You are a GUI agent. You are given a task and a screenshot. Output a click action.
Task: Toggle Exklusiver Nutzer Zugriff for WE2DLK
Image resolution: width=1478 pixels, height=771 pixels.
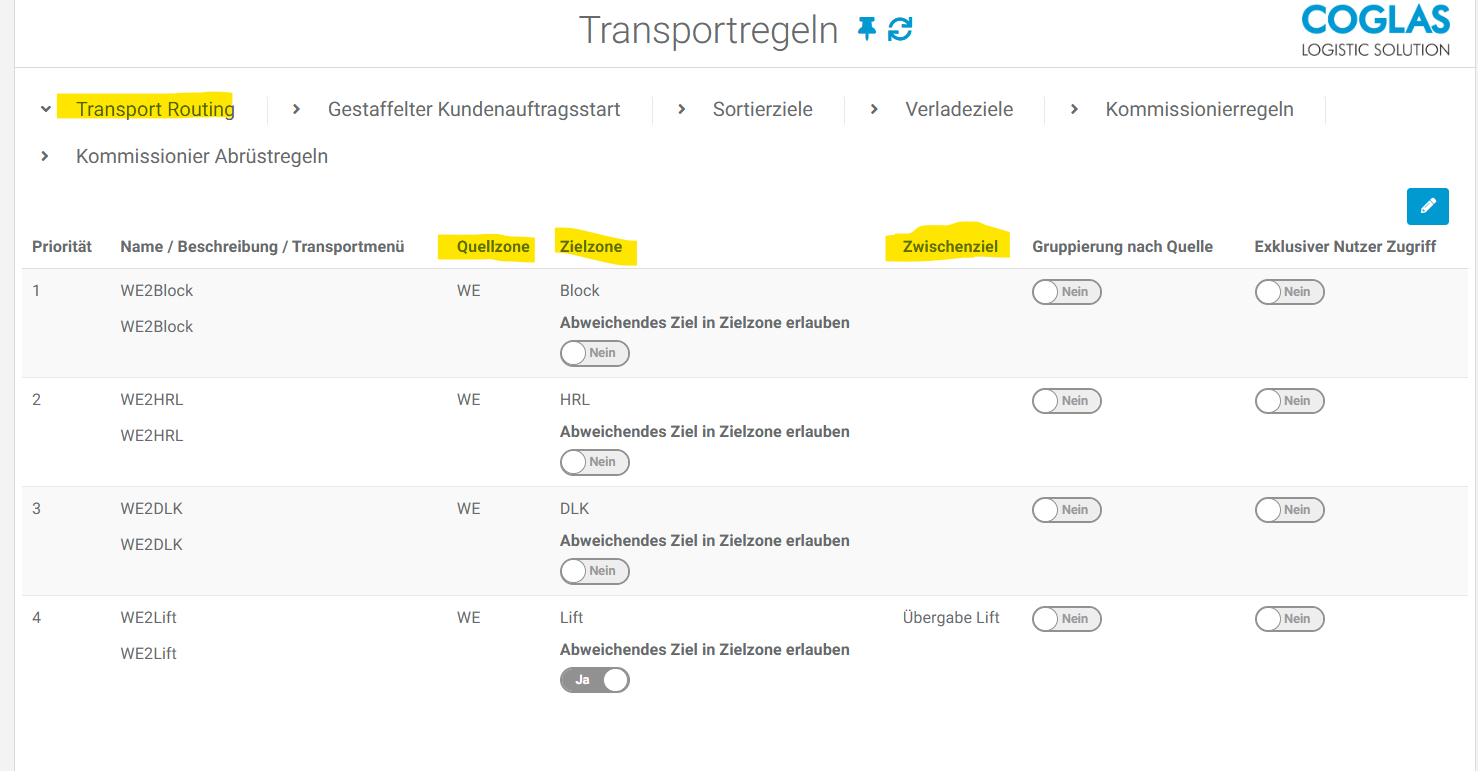(x=1289, y=510)
